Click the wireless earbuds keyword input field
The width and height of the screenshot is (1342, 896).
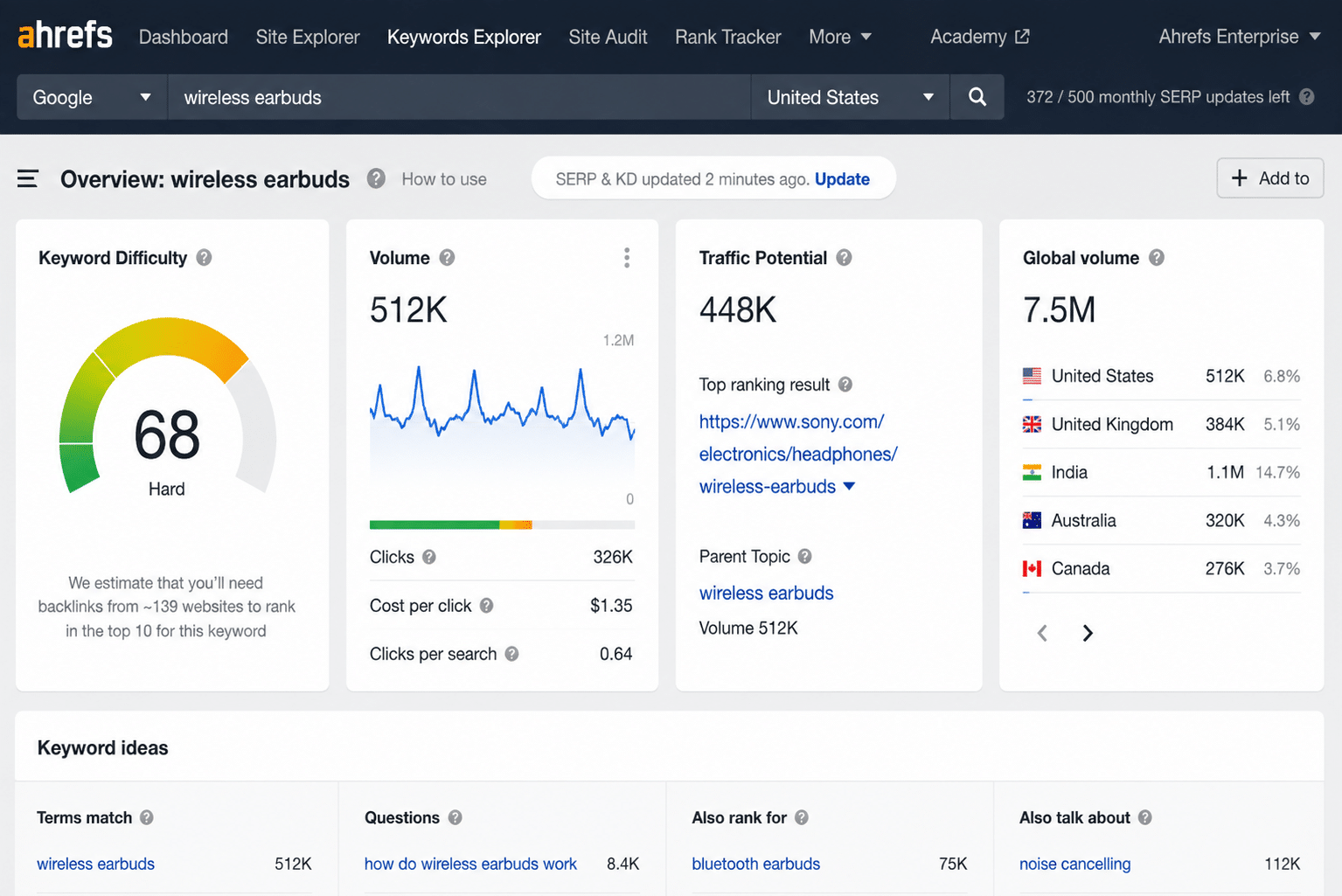459,97
